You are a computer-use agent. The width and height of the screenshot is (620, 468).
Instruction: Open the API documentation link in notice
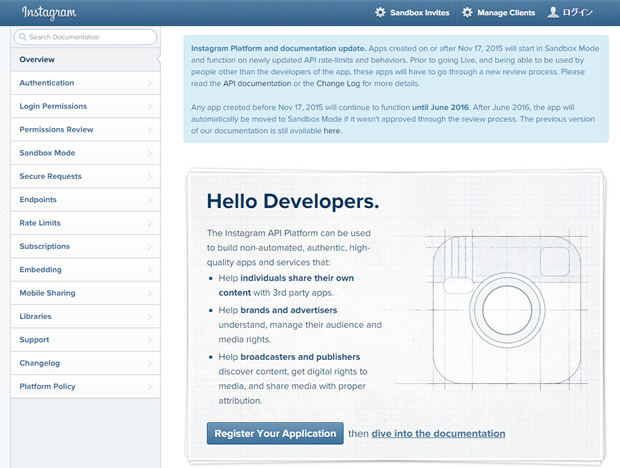257,83
